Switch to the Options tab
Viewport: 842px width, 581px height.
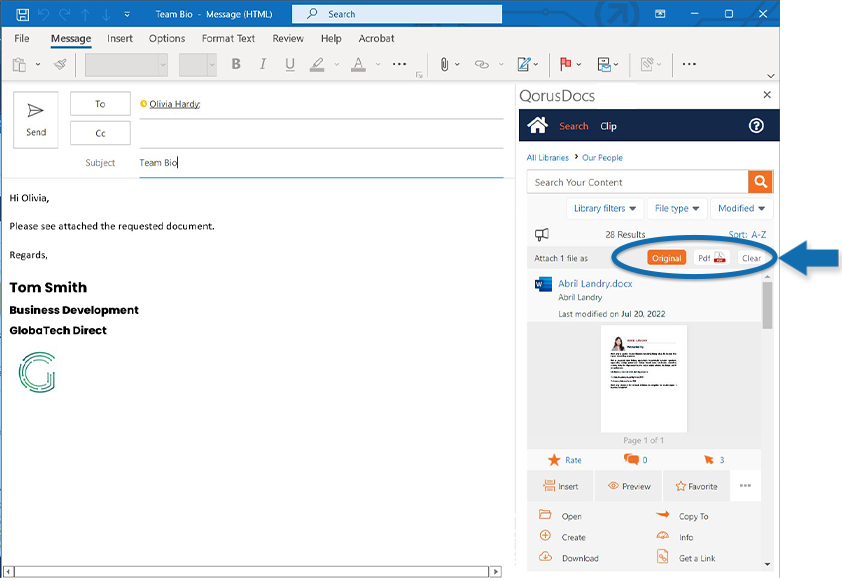167,39
